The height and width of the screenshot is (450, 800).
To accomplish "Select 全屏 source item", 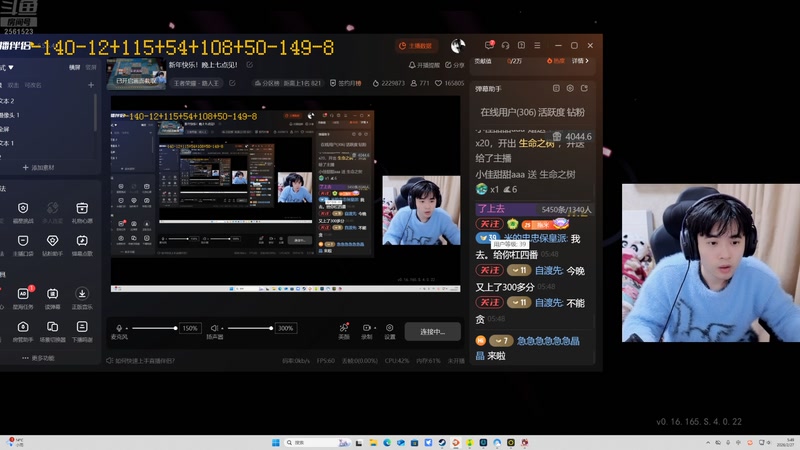I will pos(5,129).
